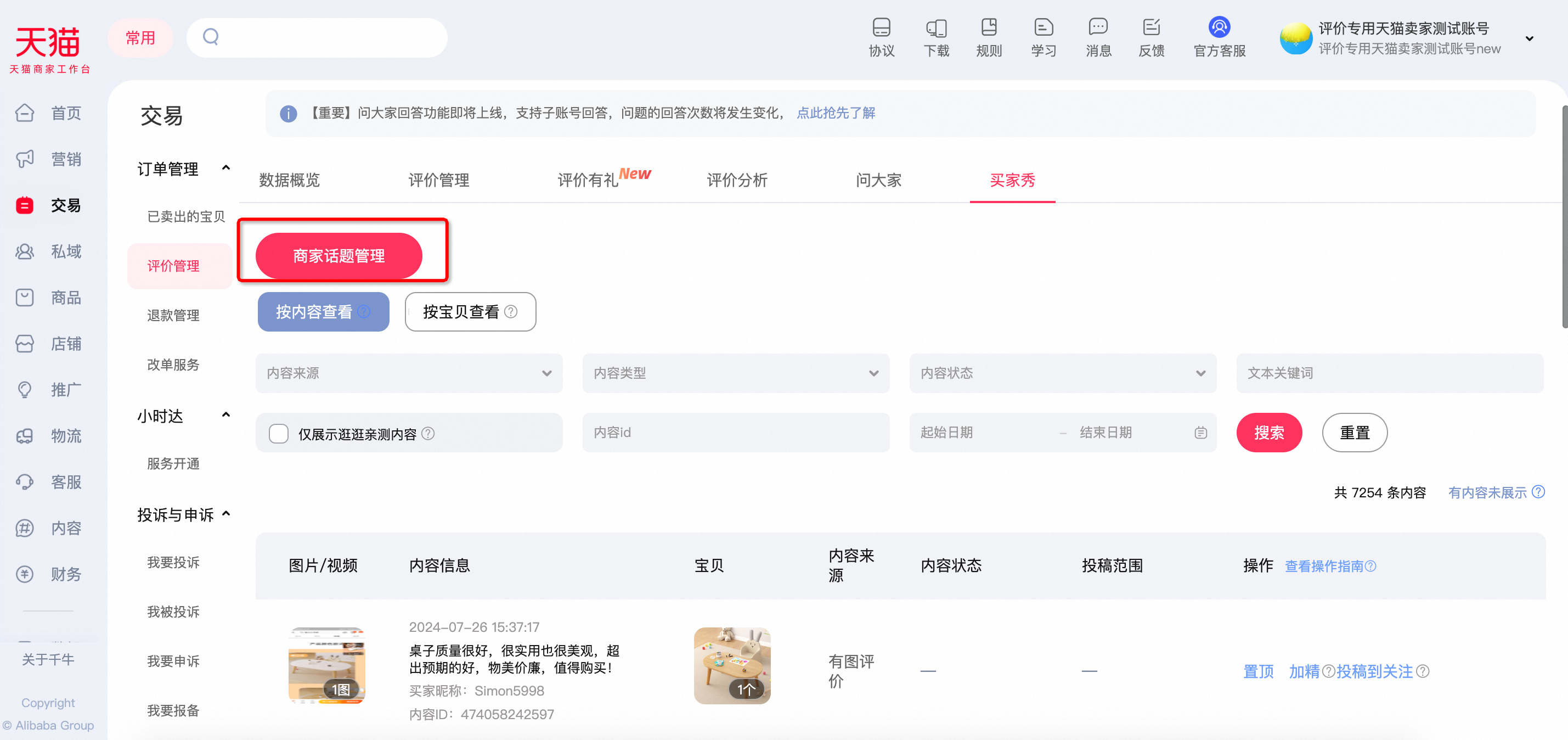This screenshot has width=1568, height=740.
Task: Click the page vertical scrollbar
Action: [x=1564, y=216]
